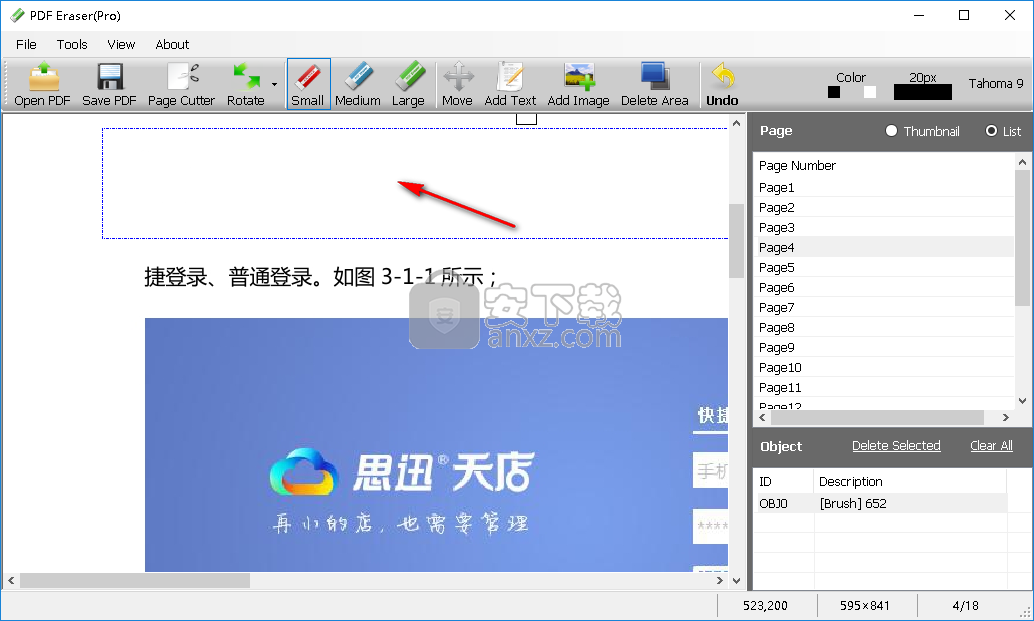Select Page3 in the page list

(883, 227)
